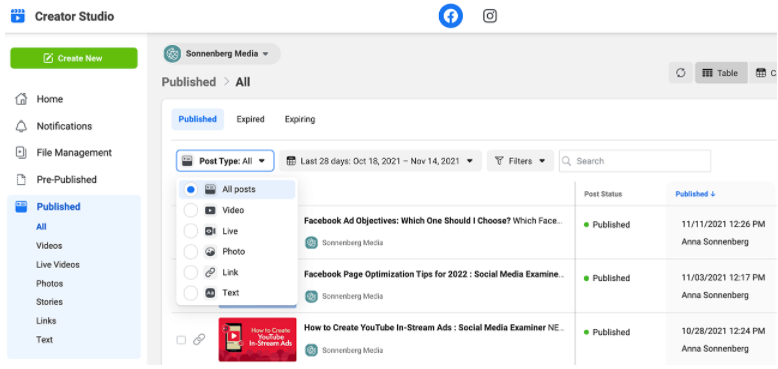Open File Management in the sidebar
This screenshot has height=369, width=778.
point(74,152)
